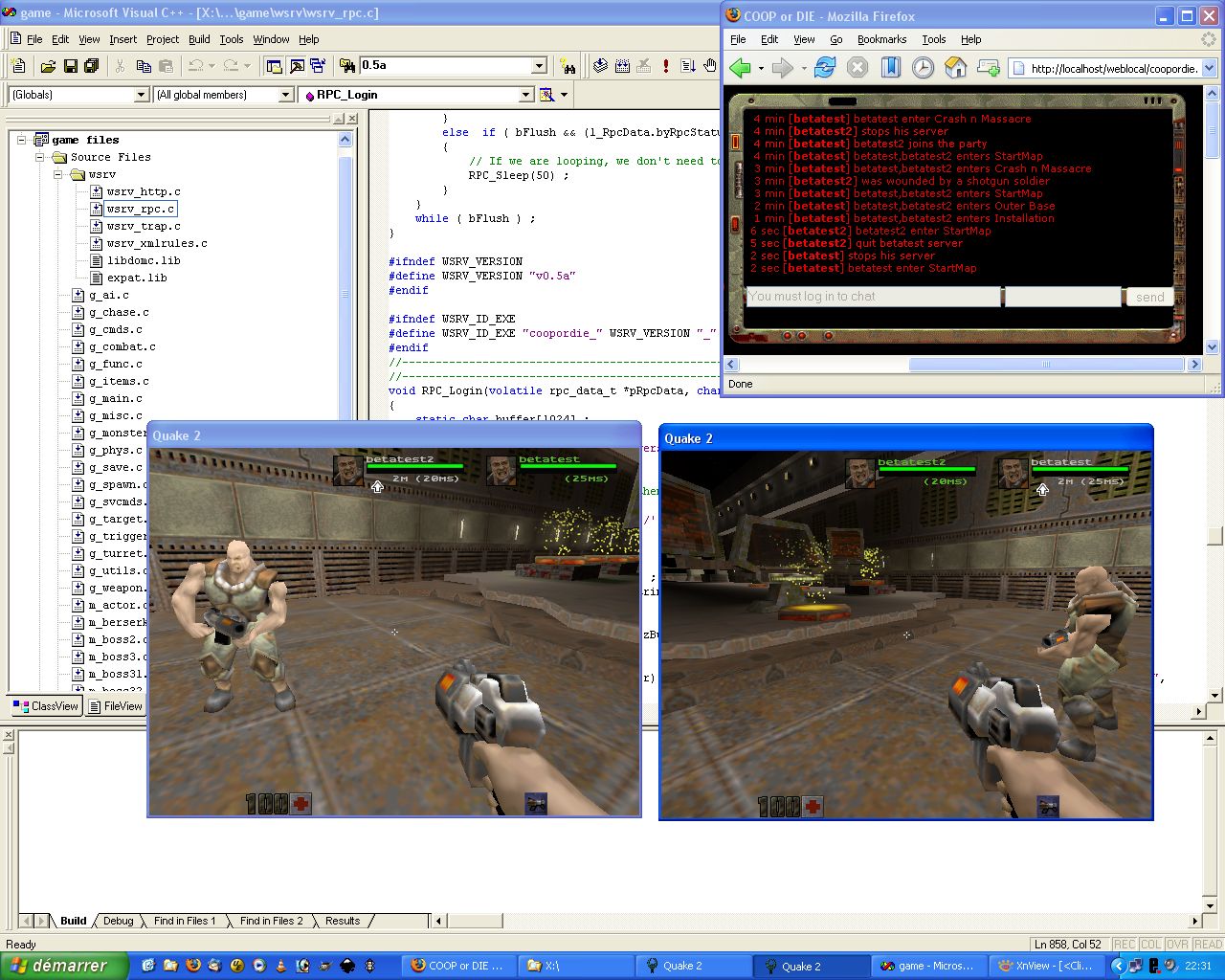
Task: Click the Firefox Stop icon
Action: [857, 67]
